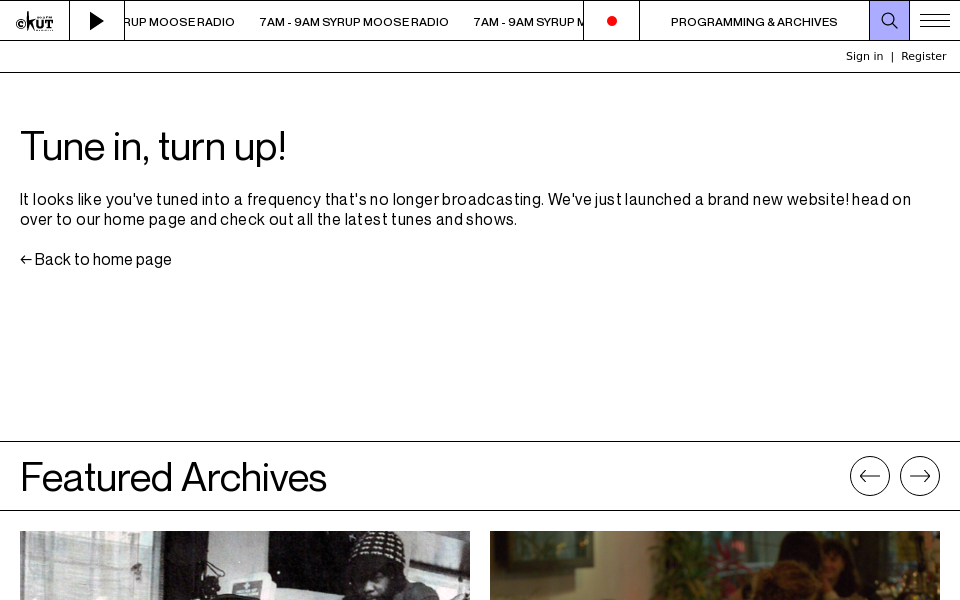The height and width of the screenshot is (600, 960).
Task: Click the Register link
Action: pyautogui.click(x=923, y=56)
